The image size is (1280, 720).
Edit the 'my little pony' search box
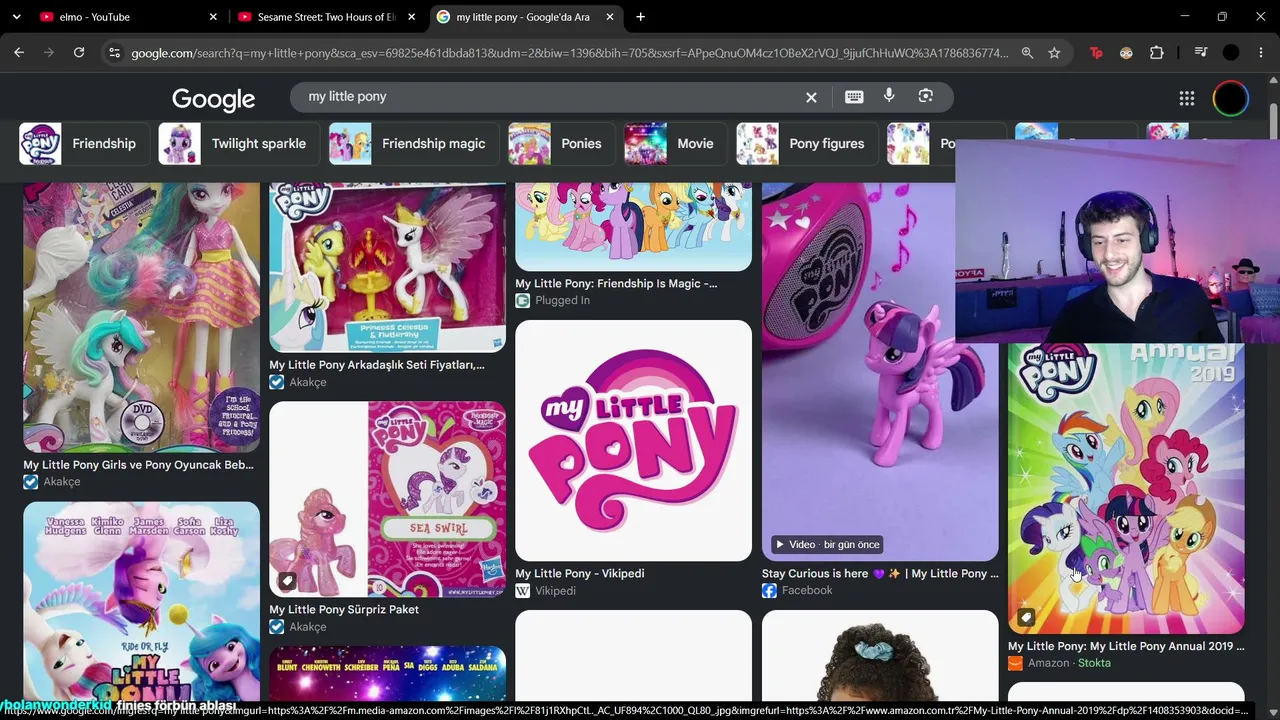click(550, 97)
